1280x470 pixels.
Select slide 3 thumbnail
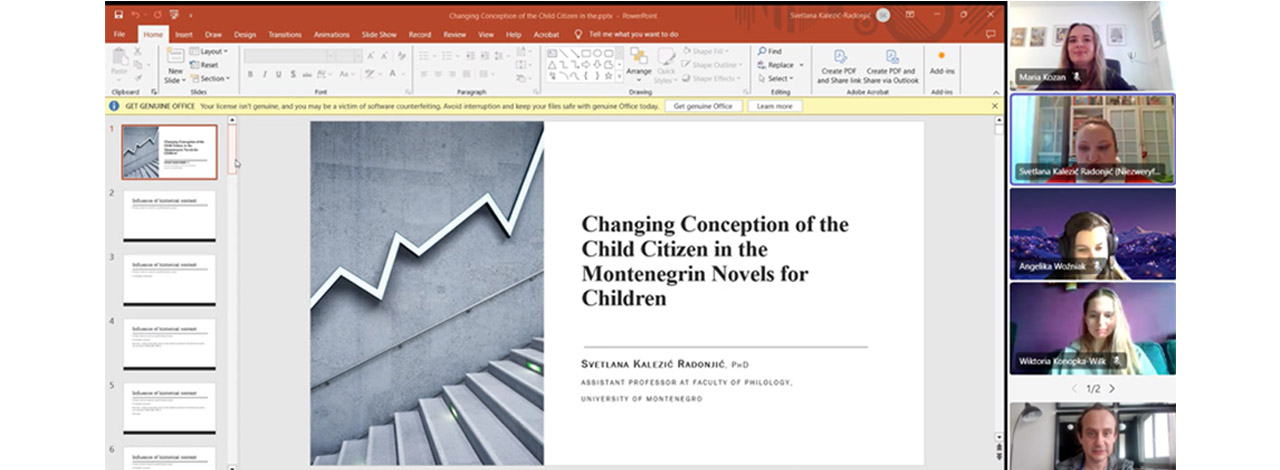tap(170, 281)
